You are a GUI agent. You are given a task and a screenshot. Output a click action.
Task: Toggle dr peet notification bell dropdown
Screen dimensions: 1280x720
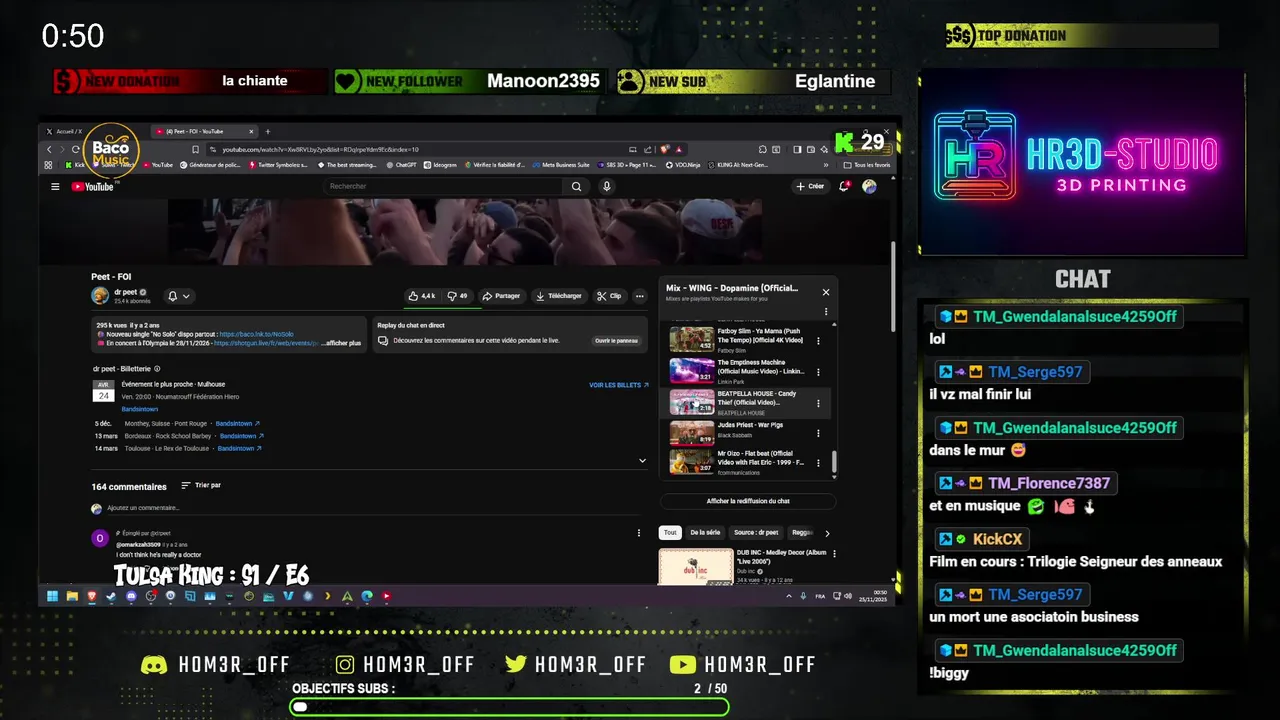pyautogui.click(x=179, y=296)
